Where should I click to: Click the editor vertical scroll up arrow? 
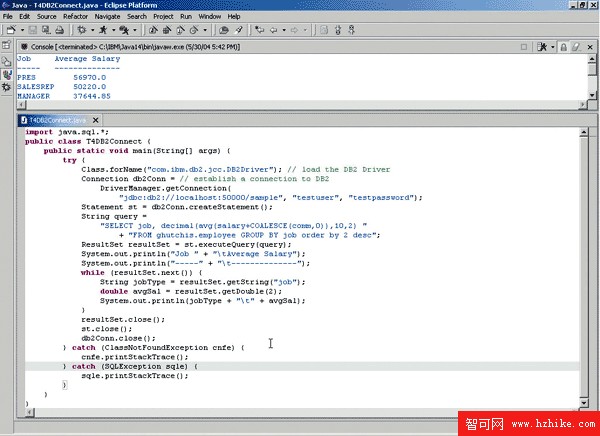pos(584,133)
